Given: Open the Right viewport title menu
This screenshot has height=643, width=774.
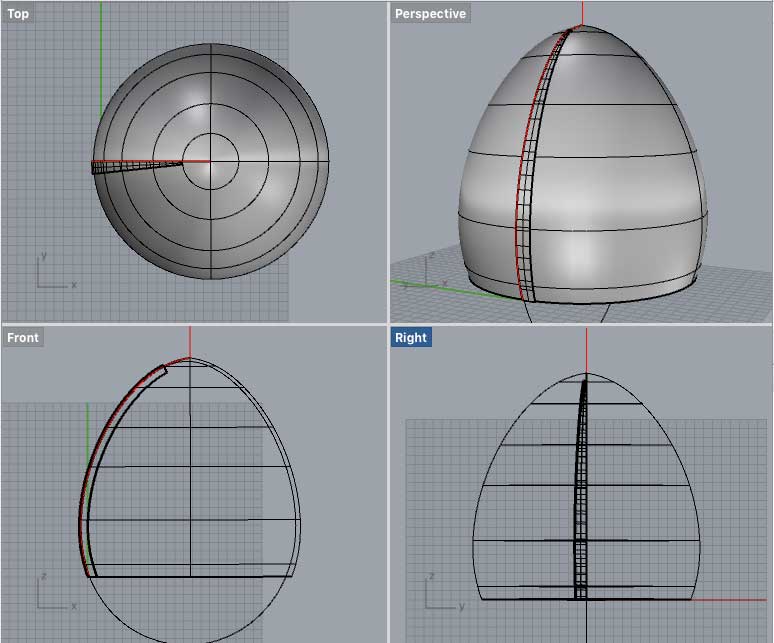Looking at the screenshot, I should click(411, 338).
